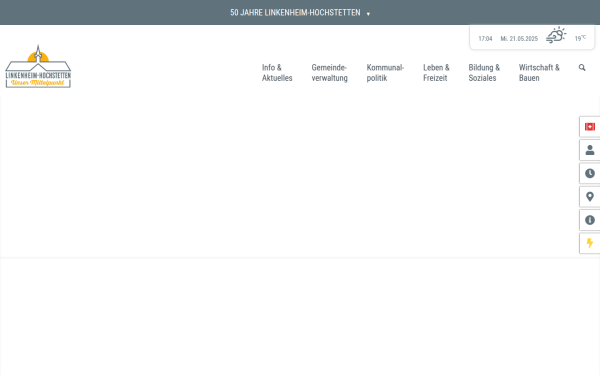Open the Wirtschaft & Bauen menu
Viewport: 600px width, 375px height.
(x=539, y=73)
